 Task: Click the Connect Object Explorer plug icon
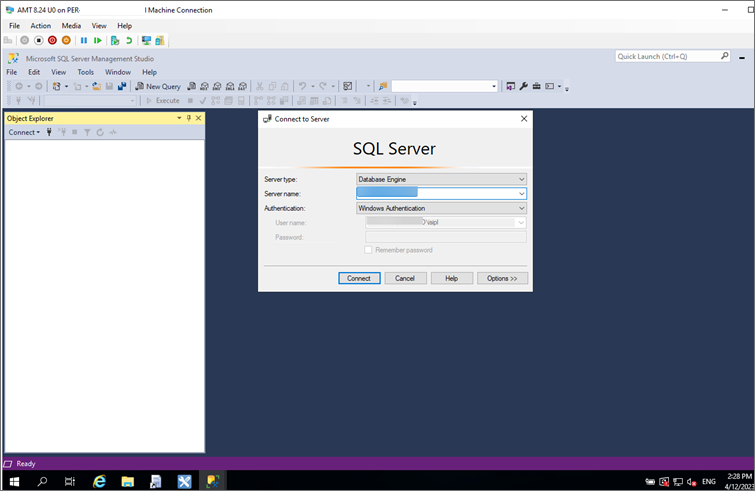[x=49, y=132]
